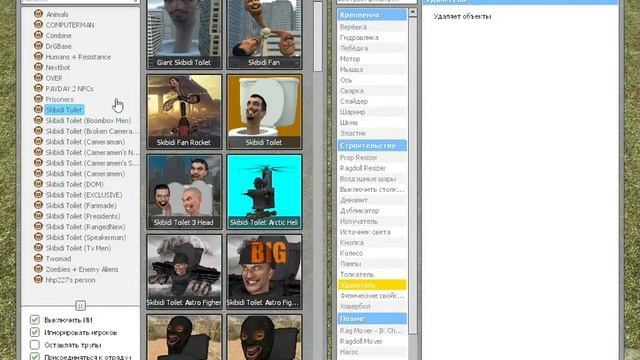
Task: Click the icon beside Skibidi Toilet (Fanmade)
Action: coord(38,205)
